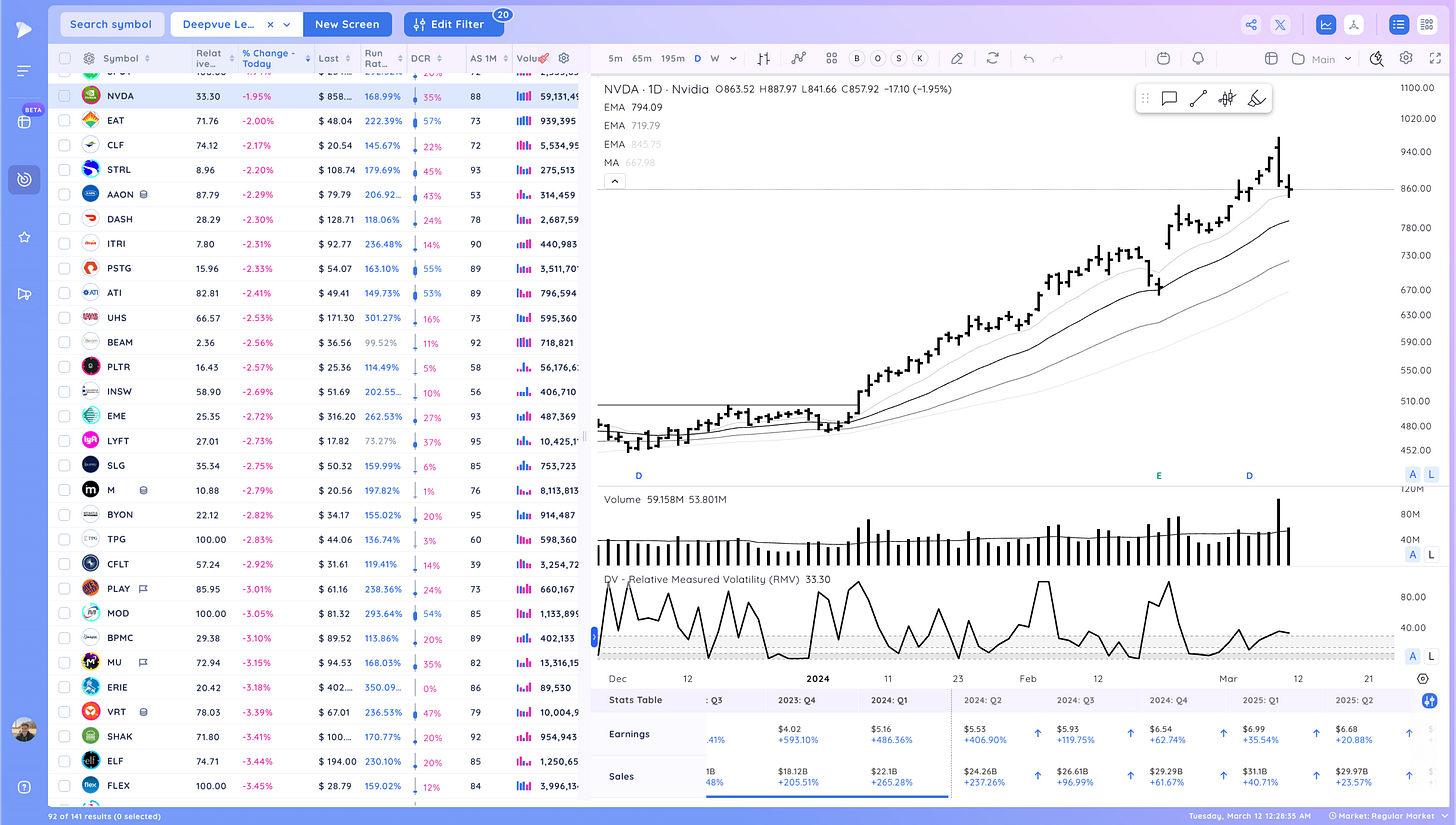Open the sidebar hamburger menu
The width and height of the screenshot is (1456, 825).
click(x=24, y=71)
